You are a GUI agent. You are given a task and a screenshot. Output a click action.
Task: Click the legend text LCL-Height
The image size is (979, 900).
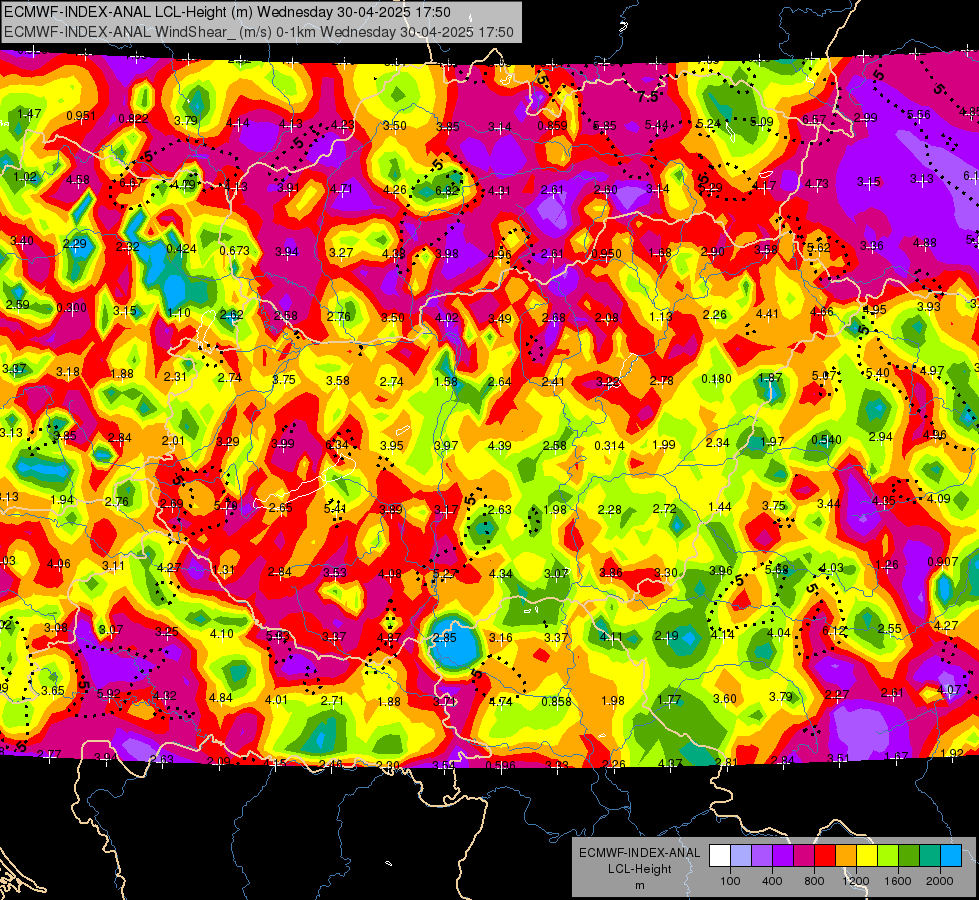click(x=639, y=869)
